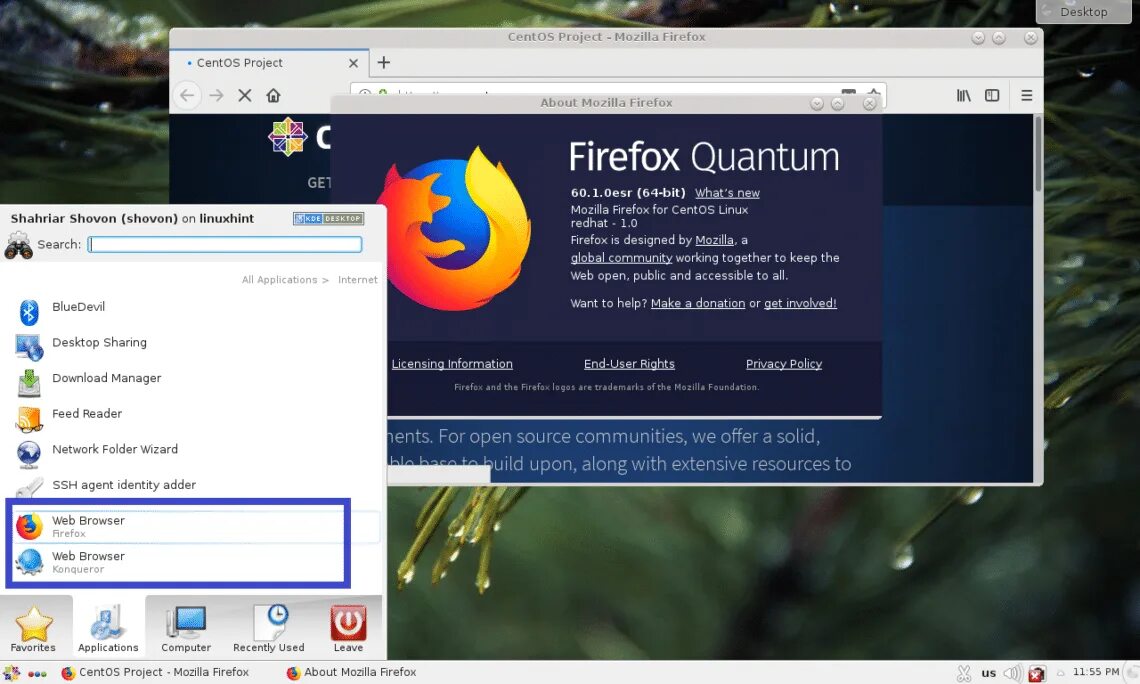Click the network disconnected tray icon
This screenshot has width=1140, height=684.
click(1037, 674)
